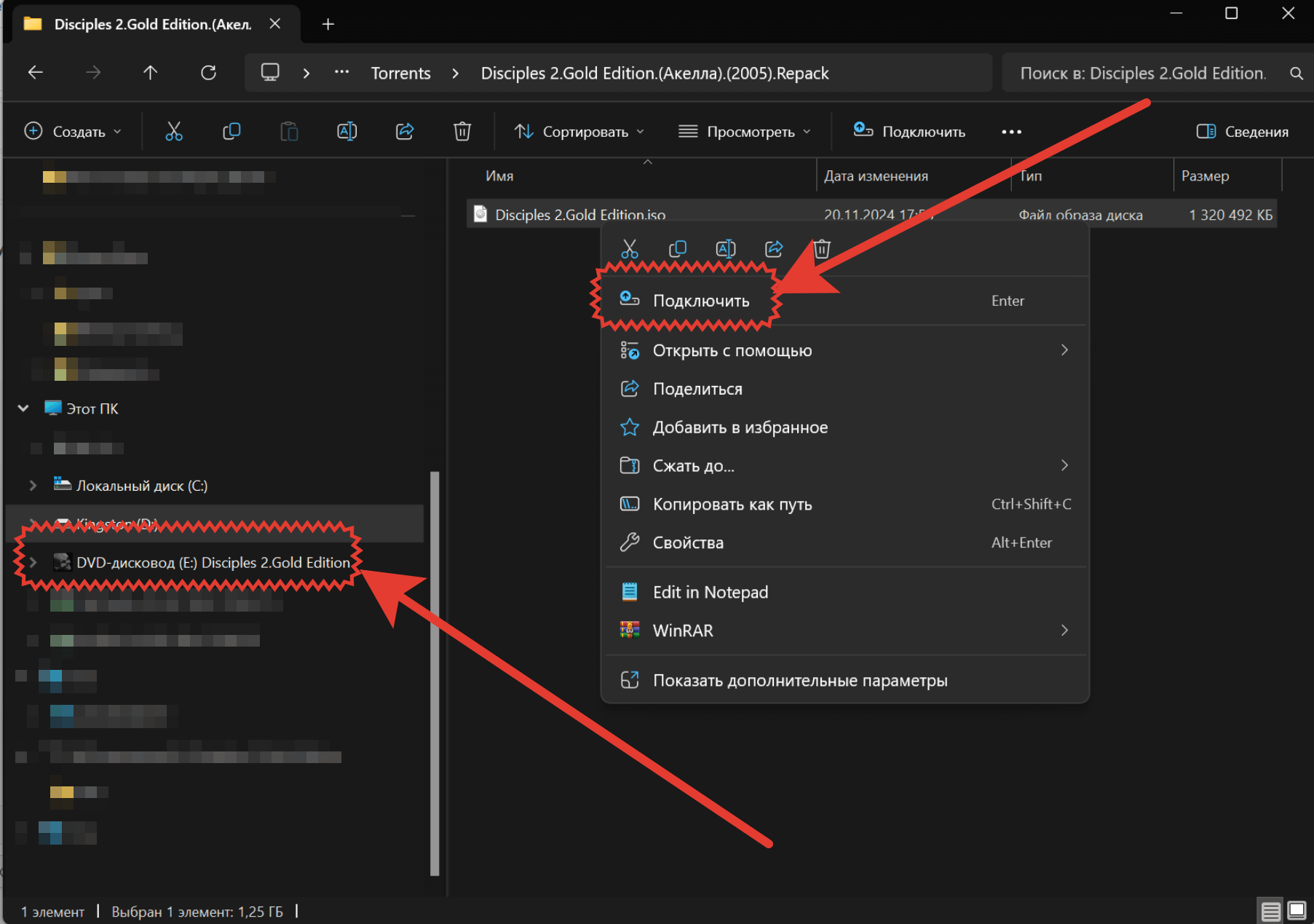Click the search magnifier icon

[1296, 74]
